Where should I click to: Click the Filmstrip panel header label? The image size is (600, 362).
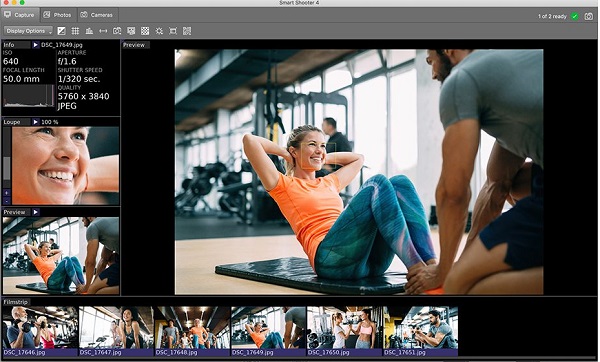[16, 302]
